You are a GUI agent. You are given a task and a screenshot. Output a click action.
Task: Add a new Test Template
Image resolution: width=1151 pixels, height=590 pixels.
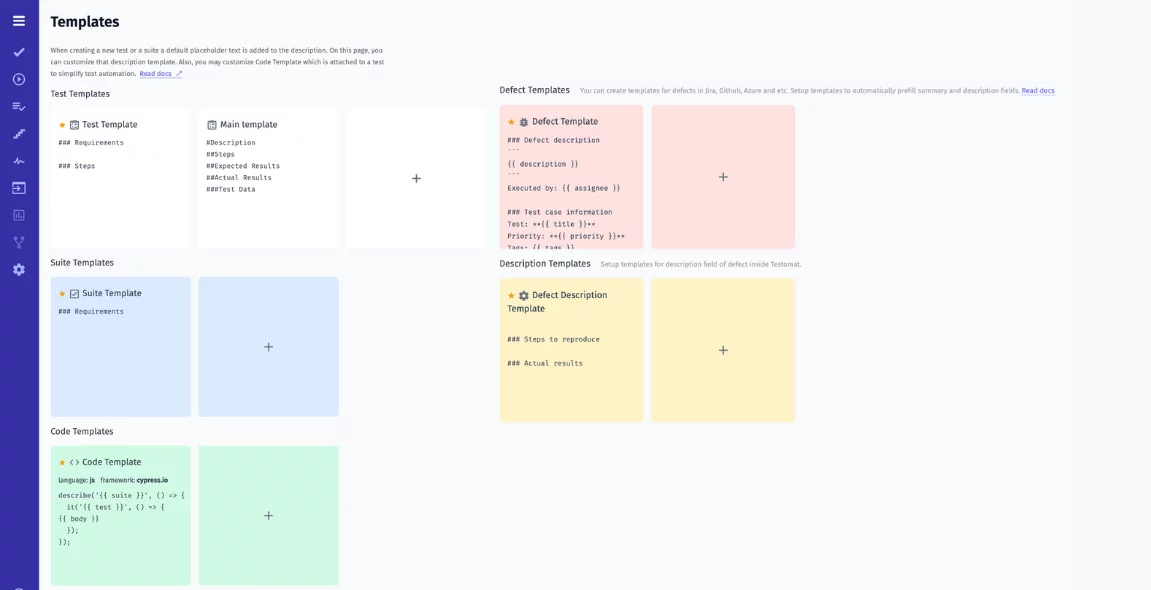416,178
